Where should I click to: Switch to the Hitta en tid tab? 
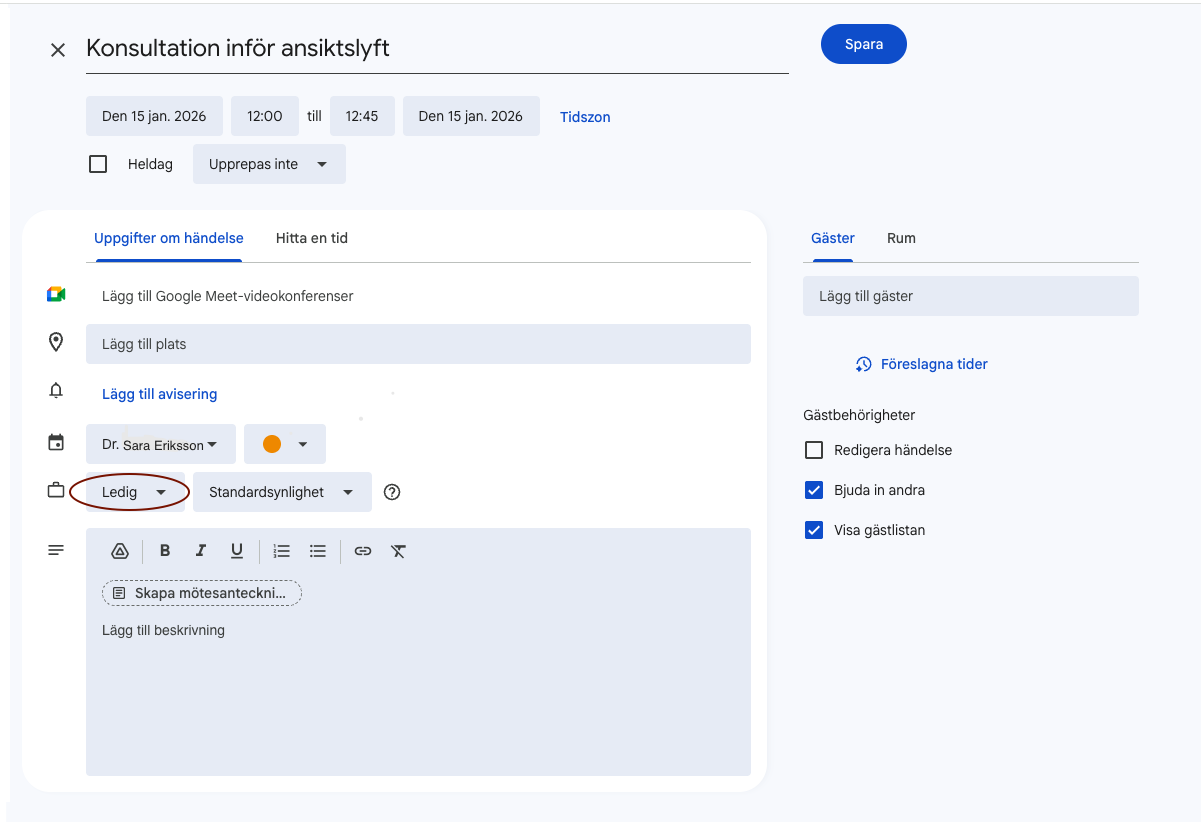[x=312, y=238]
